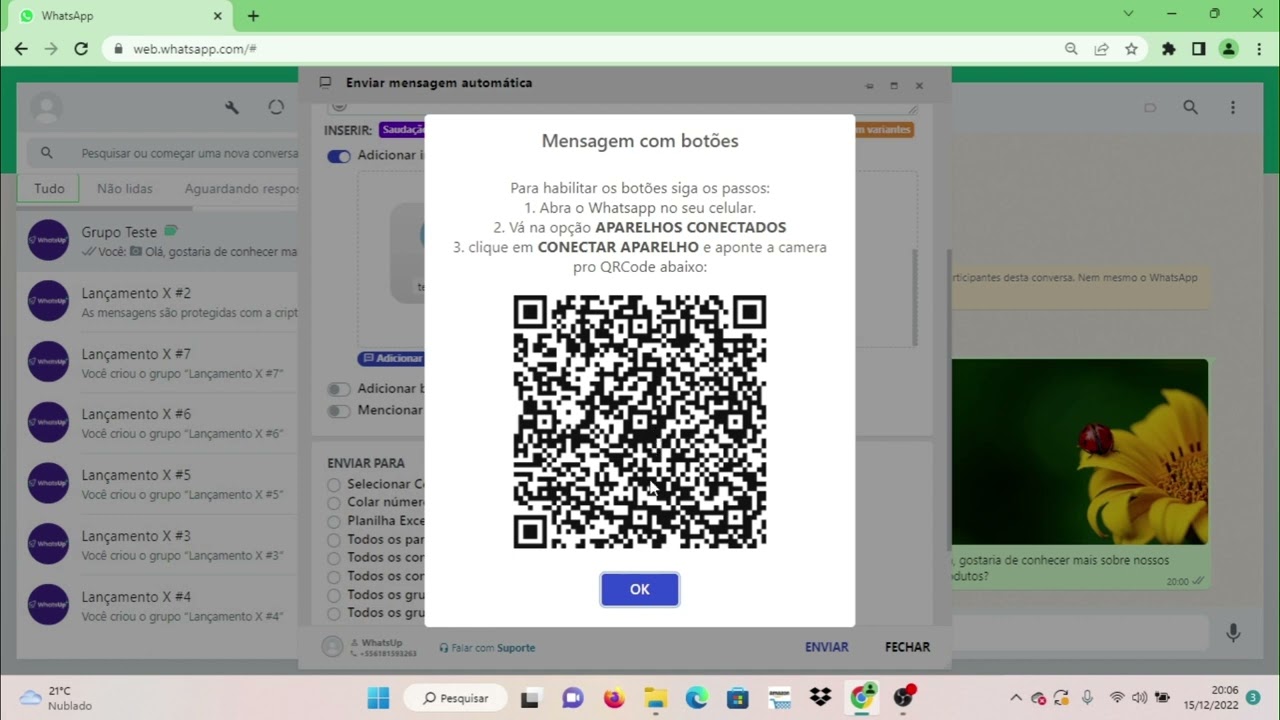Click the browser address bar URL
1280x720 pixels.
click(195, 48)
